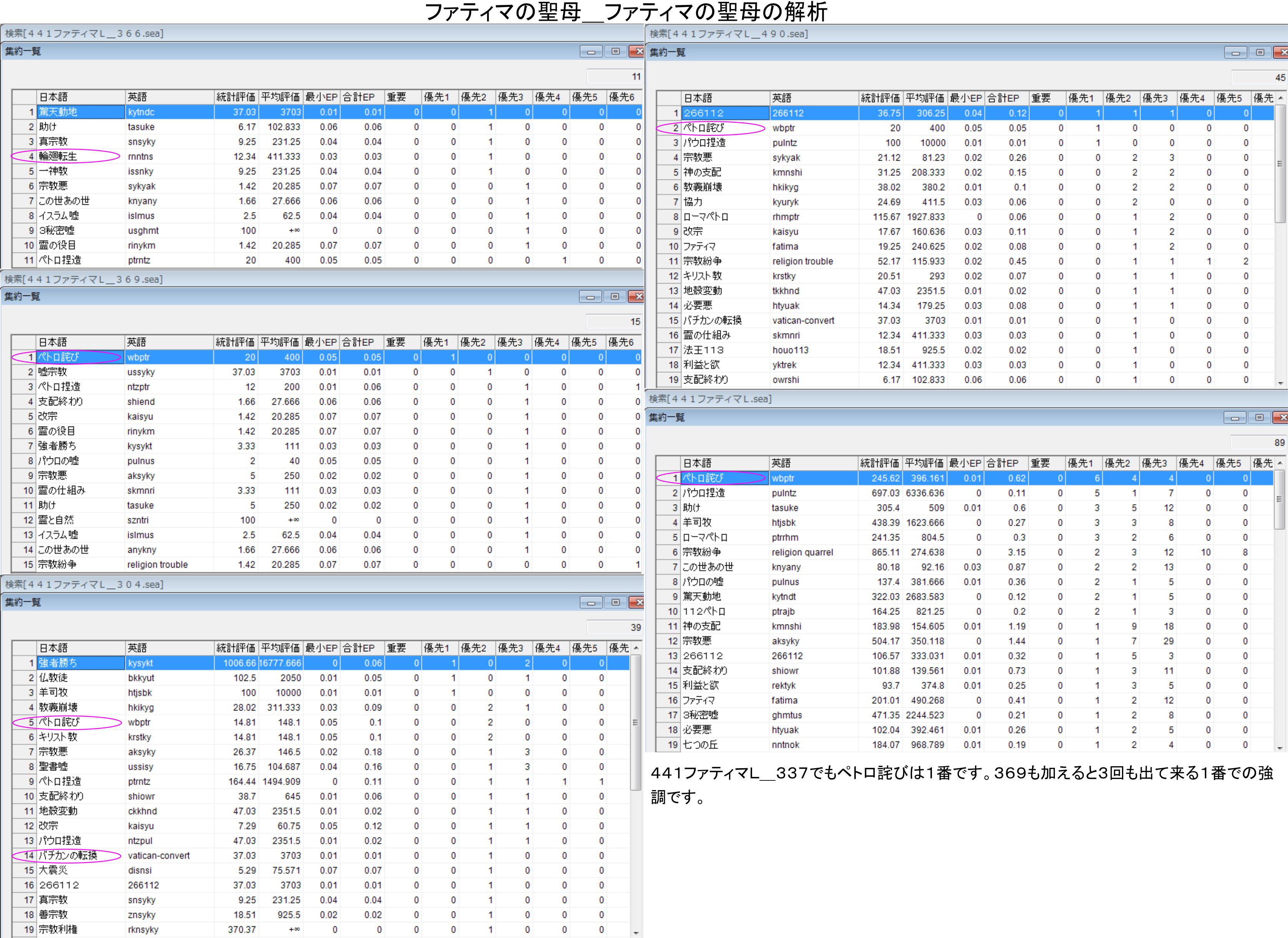Select row 七つの丘 in the 441ファティマL.sea table
The height and width of the screenshot is (938, 1288).
click(965, 744)
